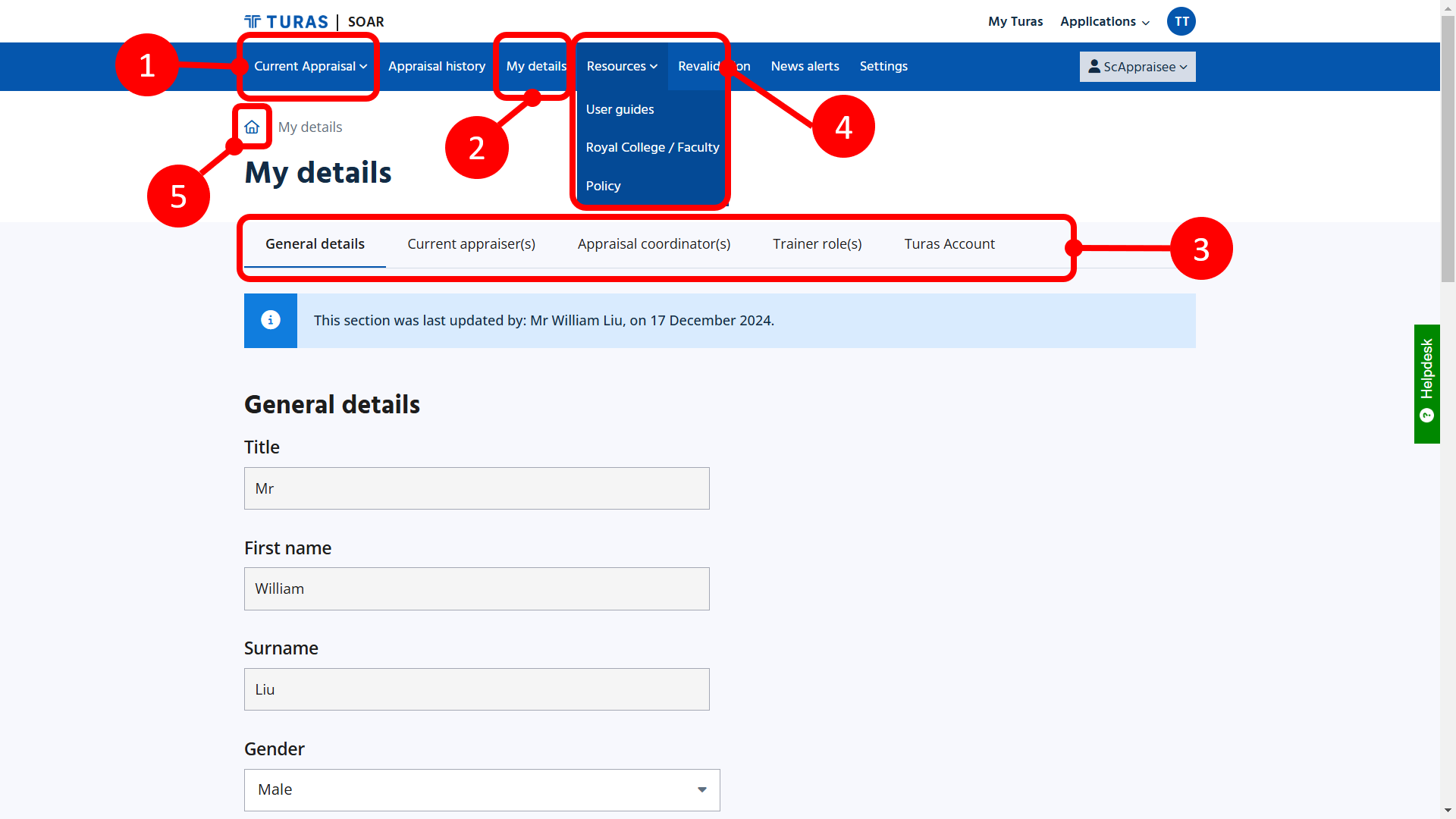Image resolution: width=1456 pixels, height=819 pixels.
Task: Open Policy from the Resources menu
Action: click(x=603, y=186)
